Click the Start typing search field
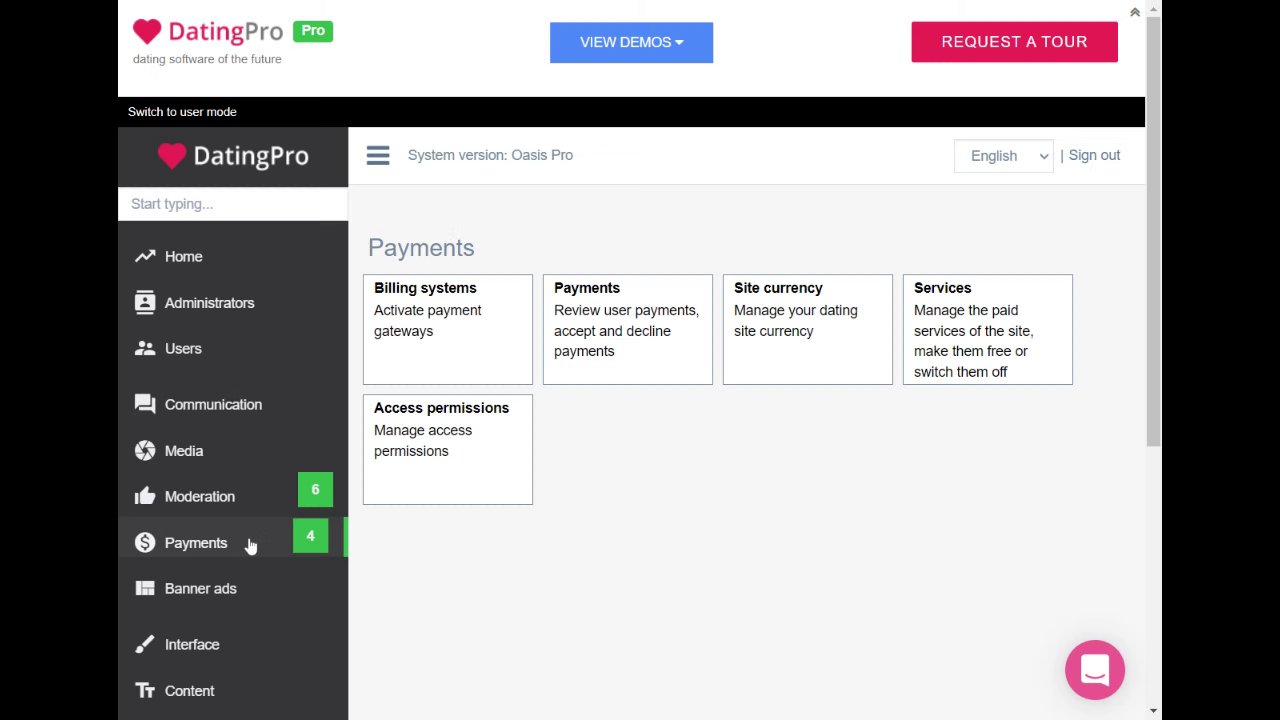This screenshot has width=1280, height=720. pyautogui.click(x=233, y=204)
